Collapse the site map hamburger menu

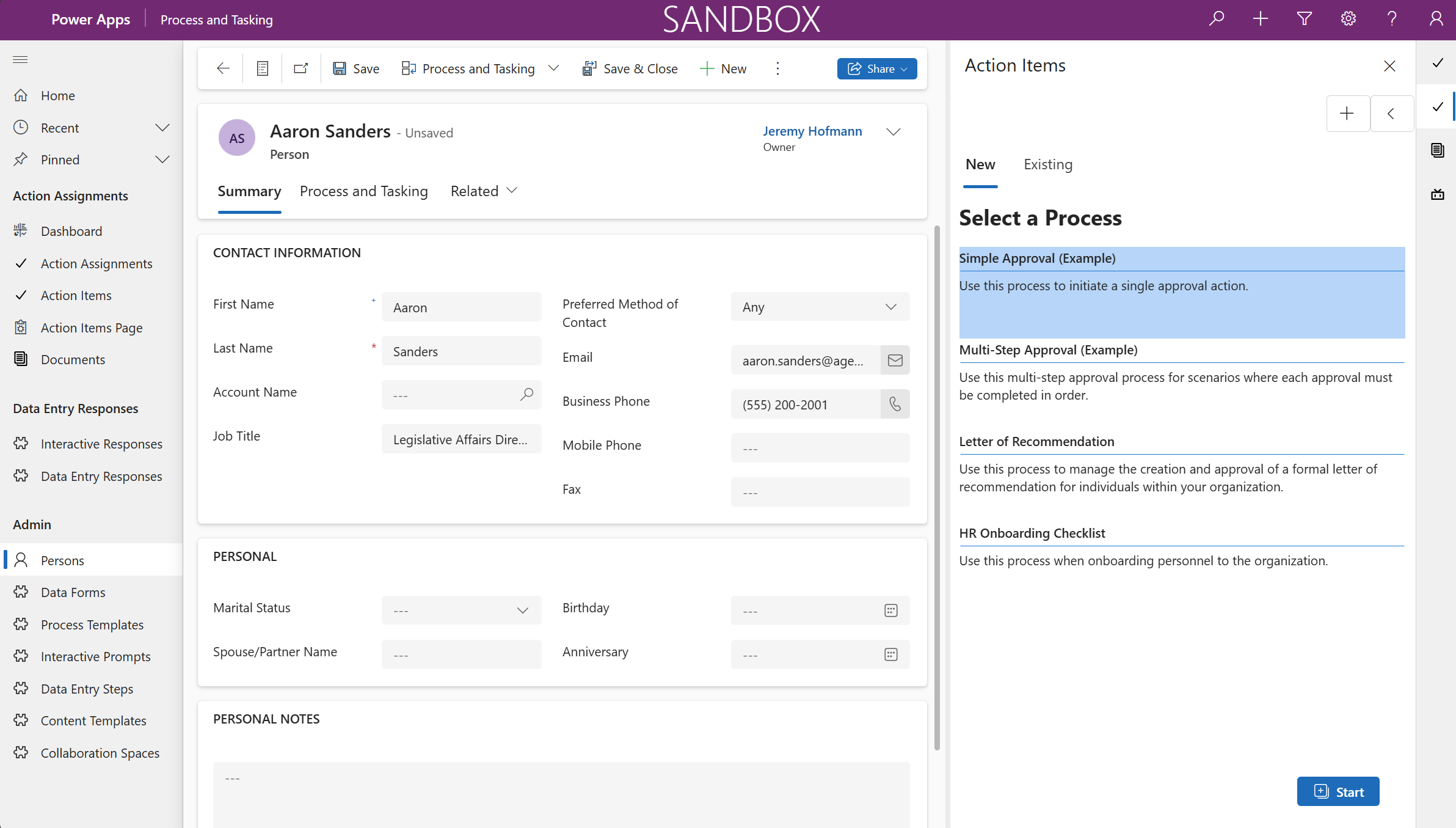coord(20,59)
